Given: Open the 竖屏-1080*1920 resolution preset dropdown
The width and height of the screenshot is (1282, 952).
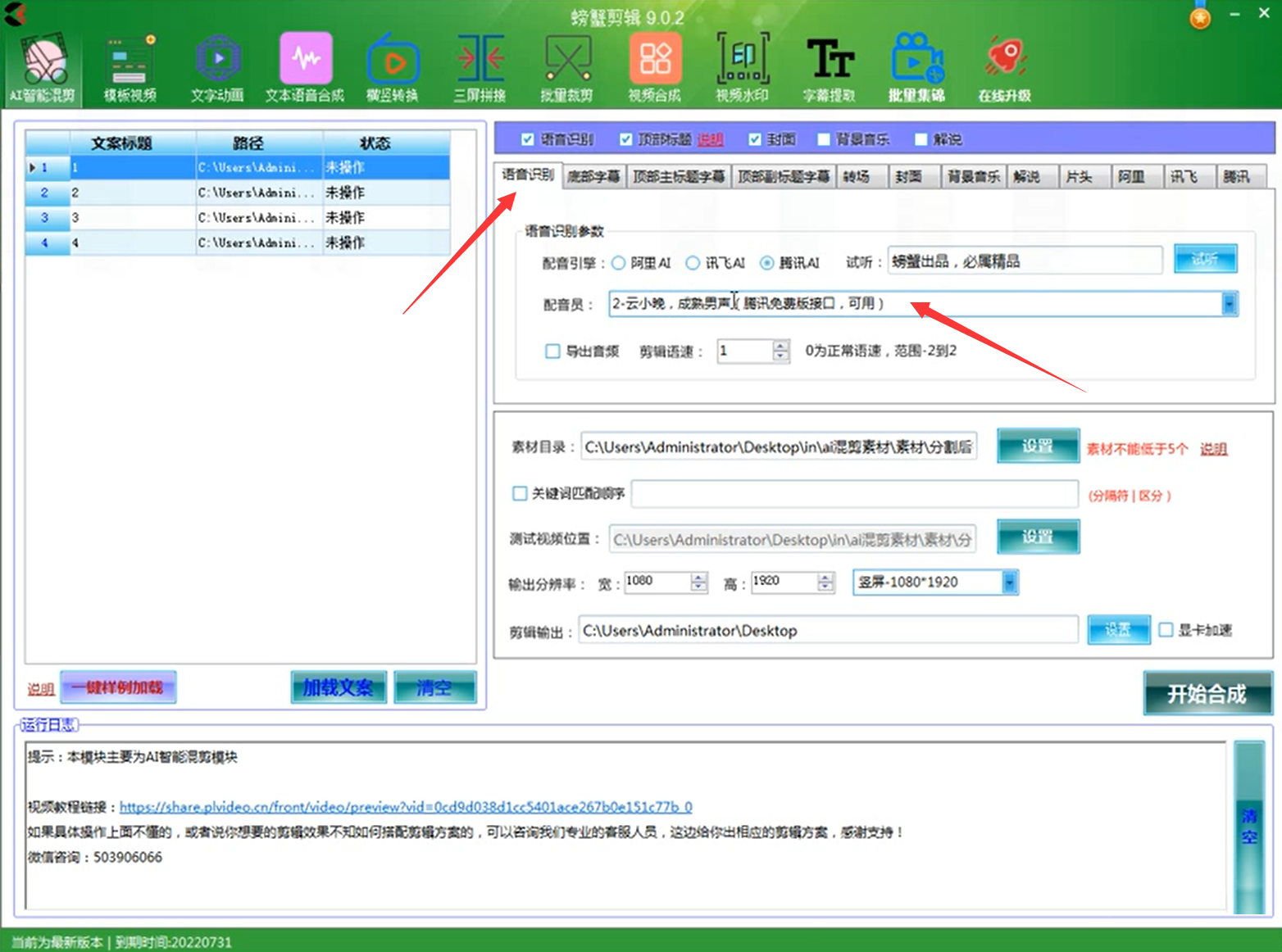Looking at the screenshot, I should point(1009,583).
